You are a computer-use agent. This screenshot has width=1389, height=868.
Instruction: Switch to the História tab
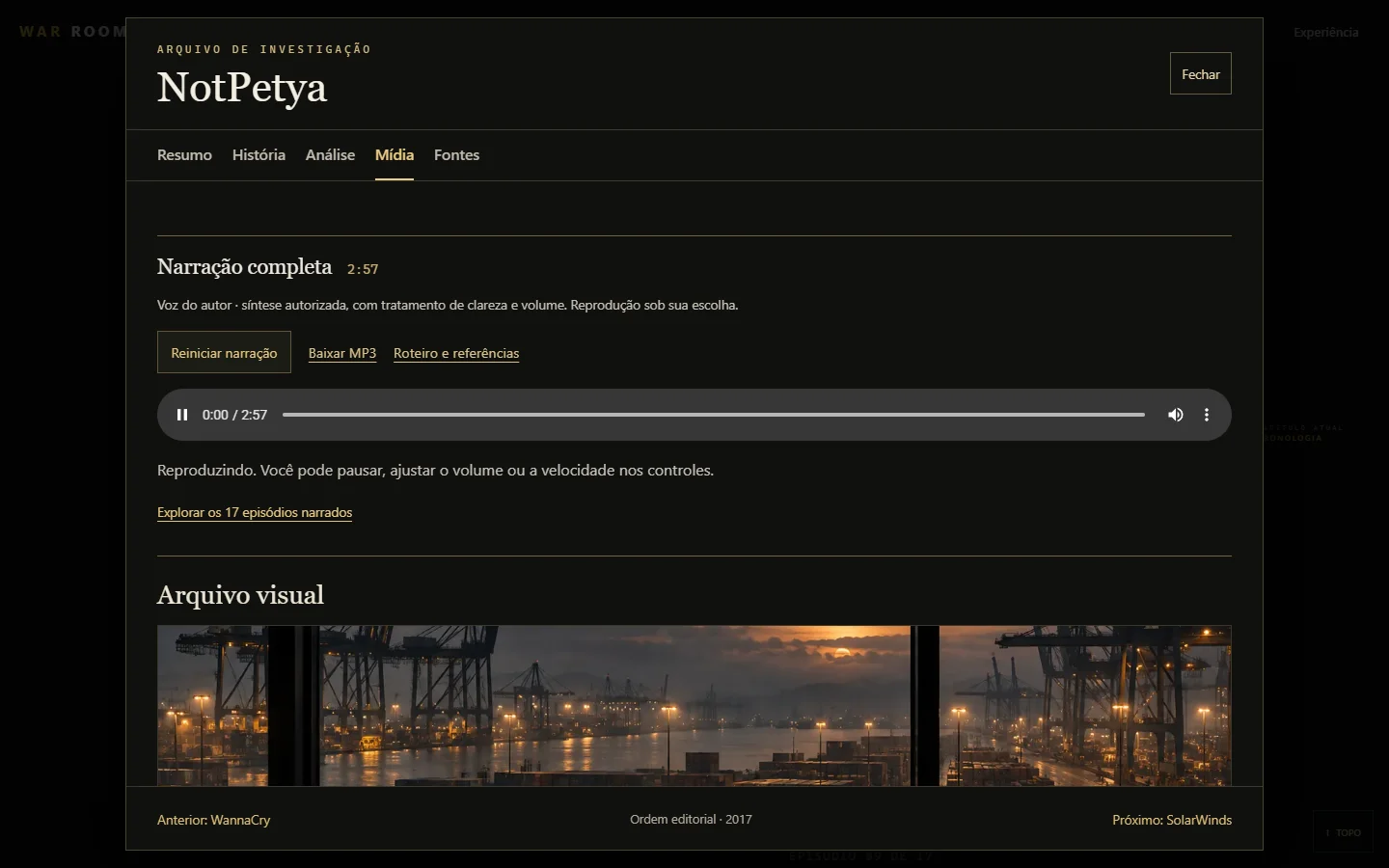[259, 155]
